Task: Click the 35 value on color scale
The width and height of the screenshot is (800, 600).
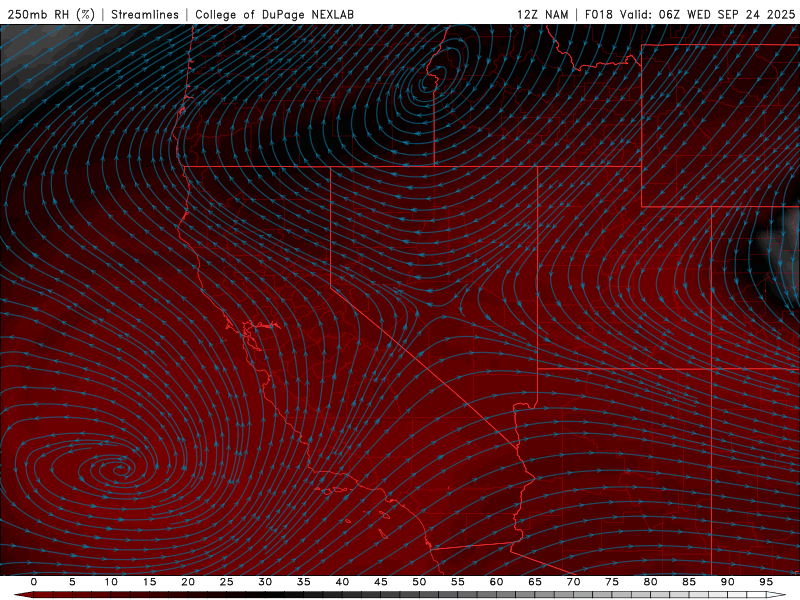Action: pos(303,582)
